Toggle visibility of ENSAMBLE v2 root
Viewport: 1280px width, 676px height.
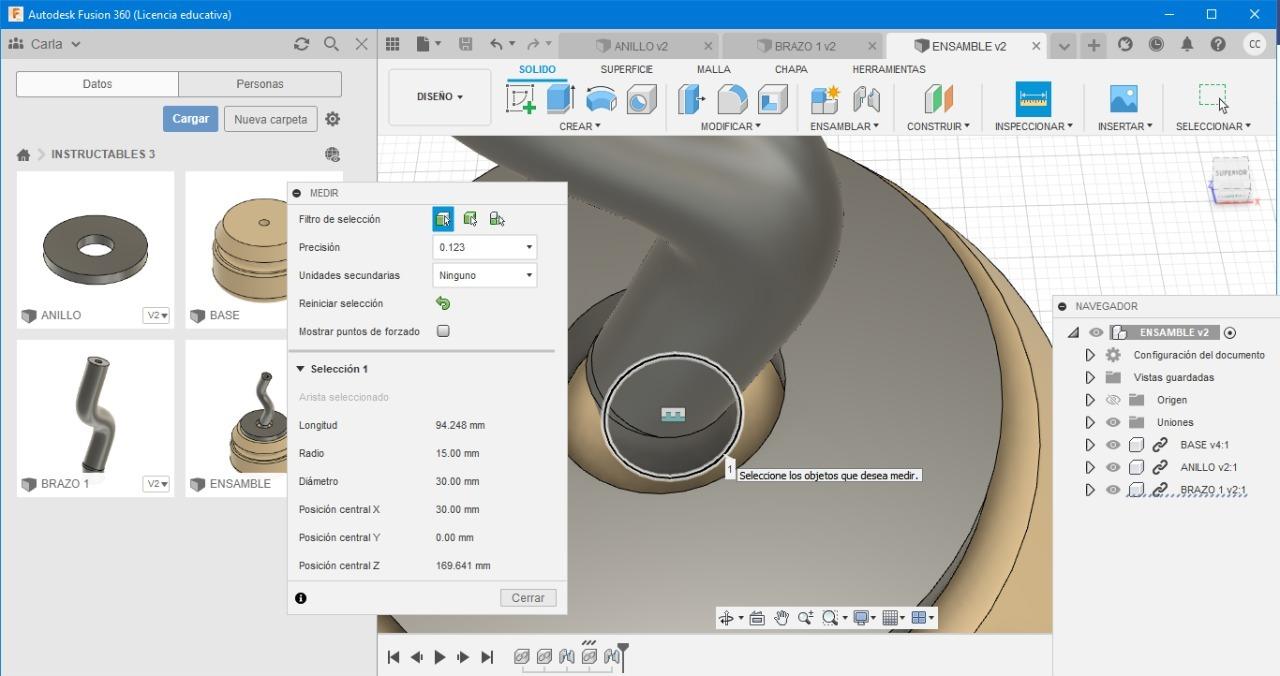coord(1096,333)
